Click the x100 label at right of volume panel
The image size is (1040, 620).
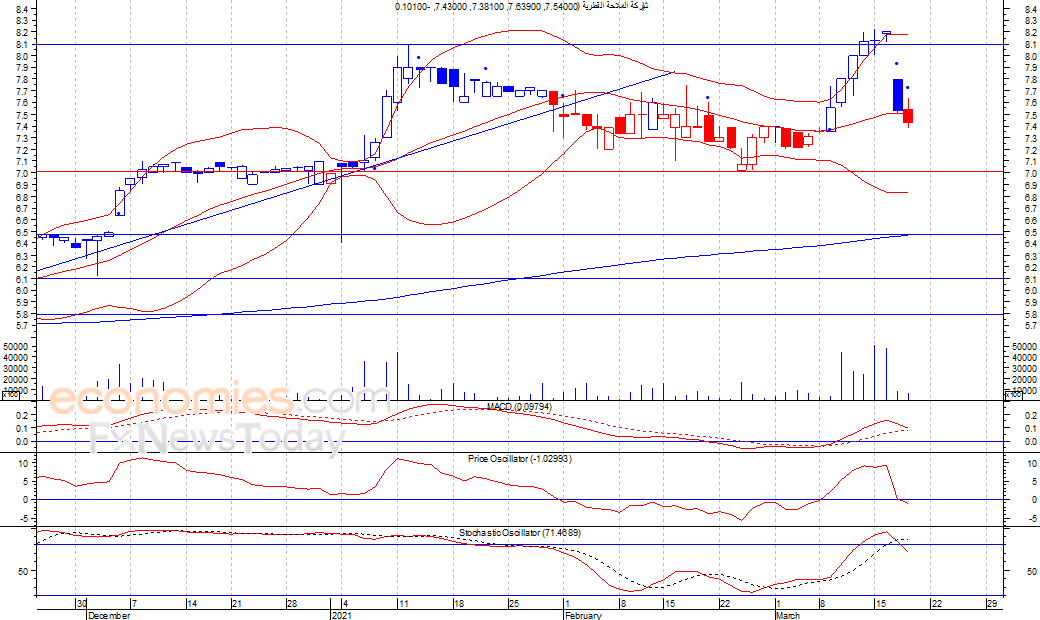pos(1012,396)
